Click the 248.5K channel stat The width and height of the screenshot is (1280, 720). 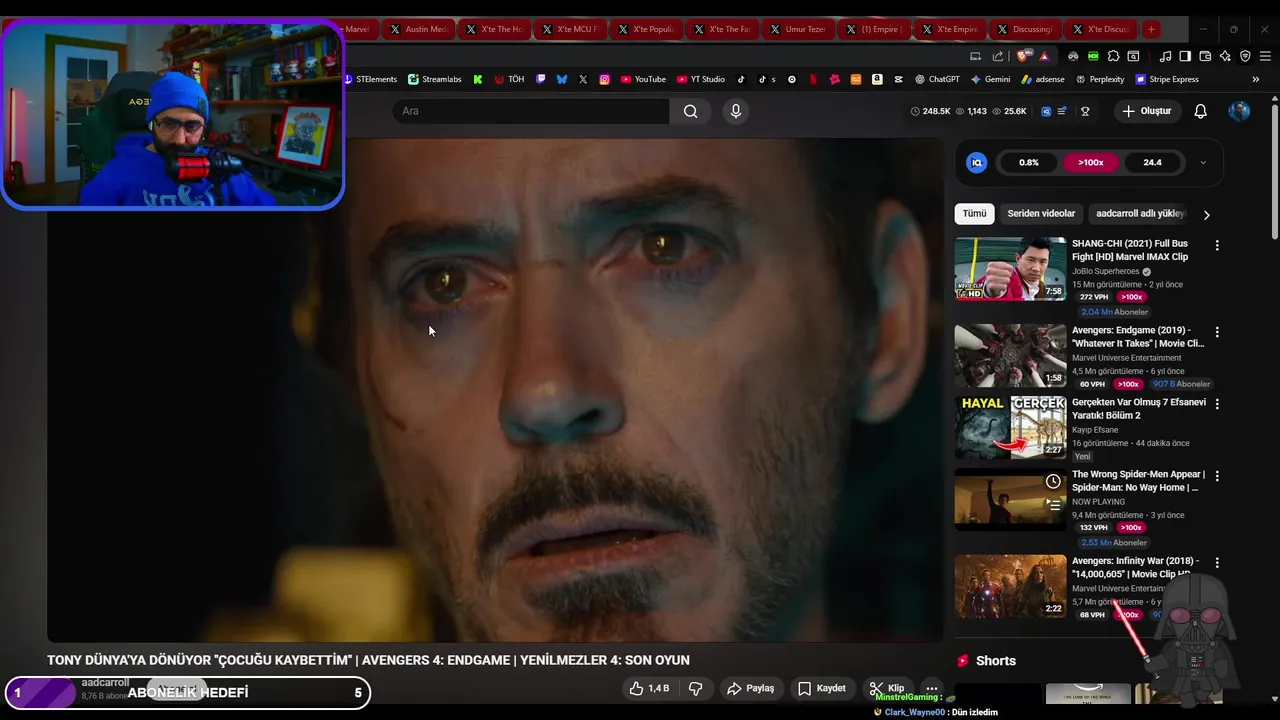pyautogui.click(x=930, y=111)
